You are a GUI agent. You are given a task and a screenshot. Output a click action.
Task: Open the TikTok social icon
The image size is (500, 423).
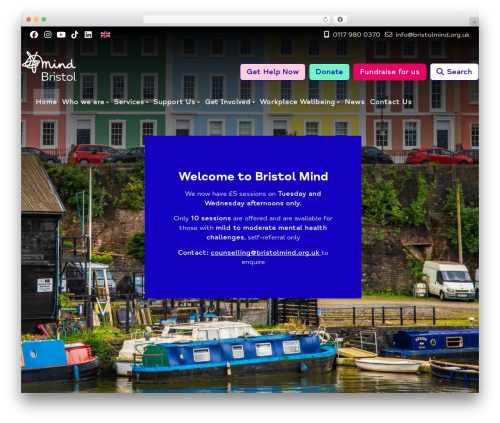(75, 35)
